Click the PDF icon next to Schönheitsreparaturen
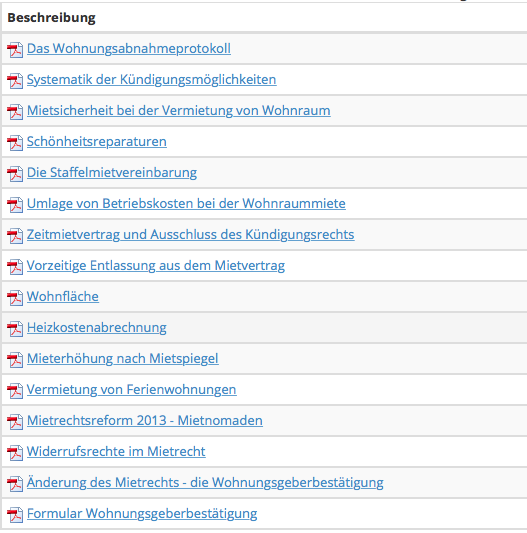 coord(15,142)
